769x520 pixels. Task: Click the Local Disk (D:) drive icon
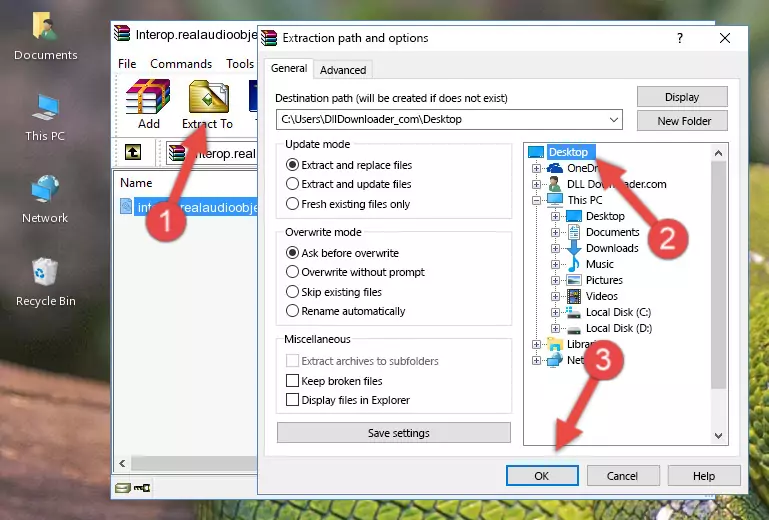[x=574, y=329]
